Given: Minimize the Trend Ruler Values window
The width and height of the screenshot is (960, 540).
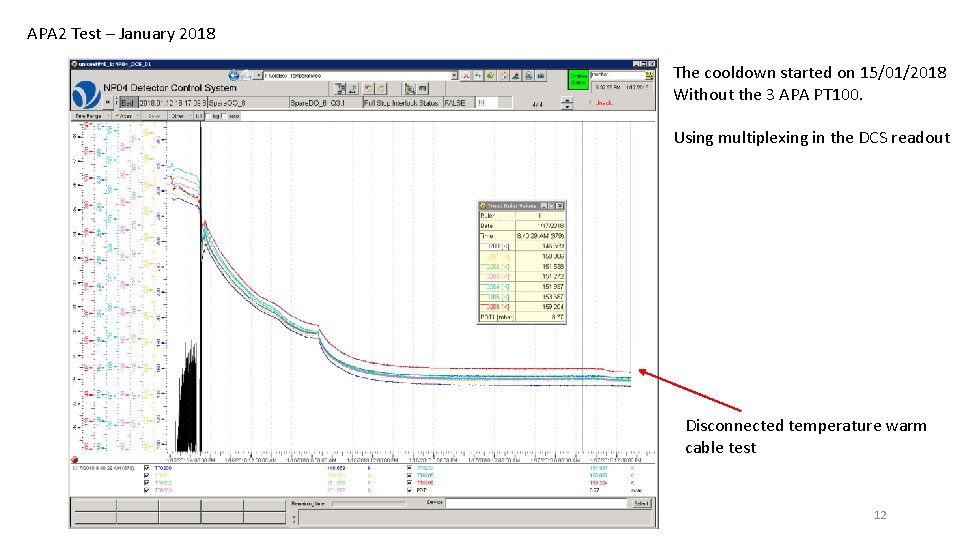Looking at the screenshot, I should click(x=544, y=206).
